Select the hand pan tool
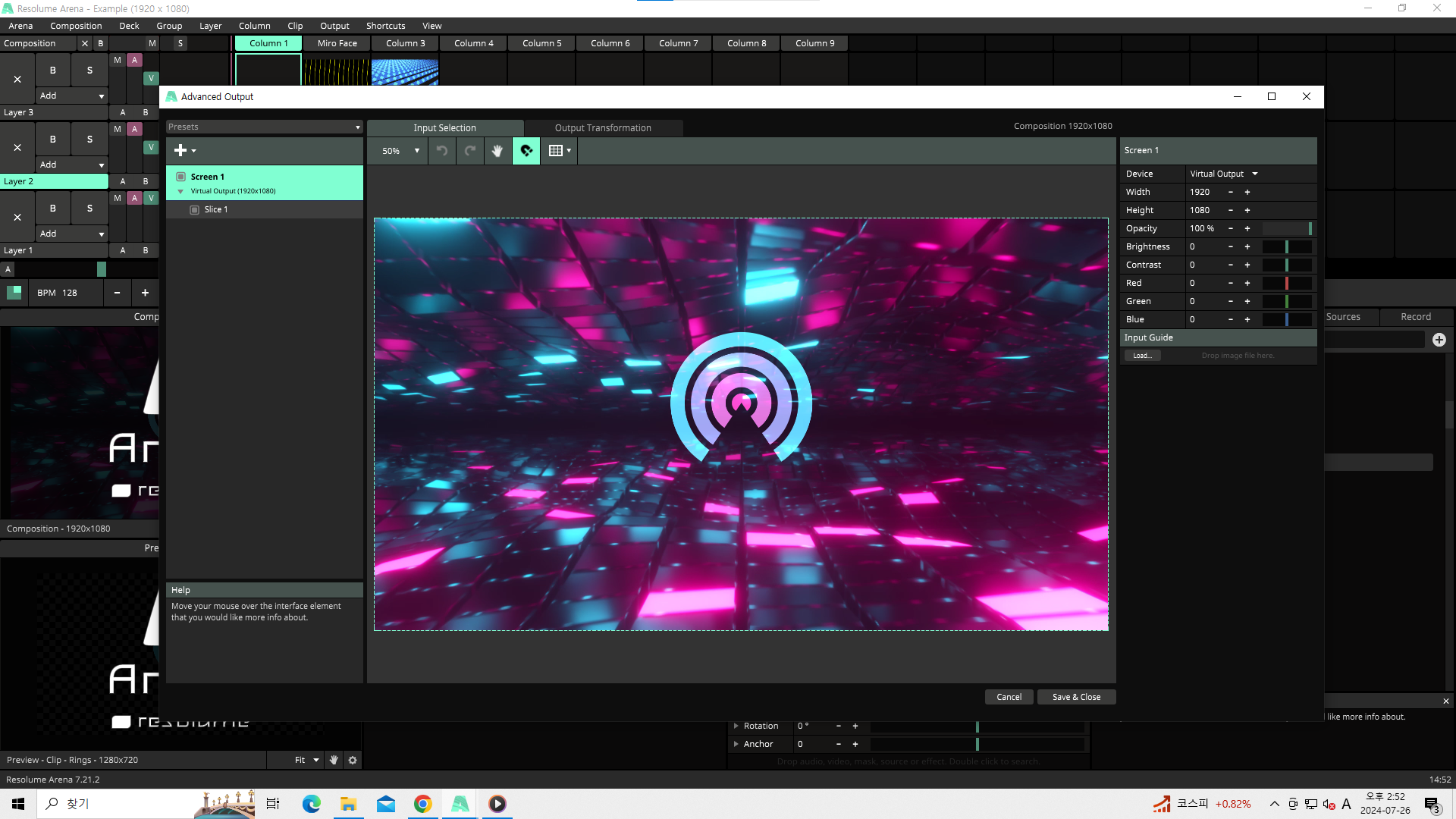 click(x=497, y=151)
